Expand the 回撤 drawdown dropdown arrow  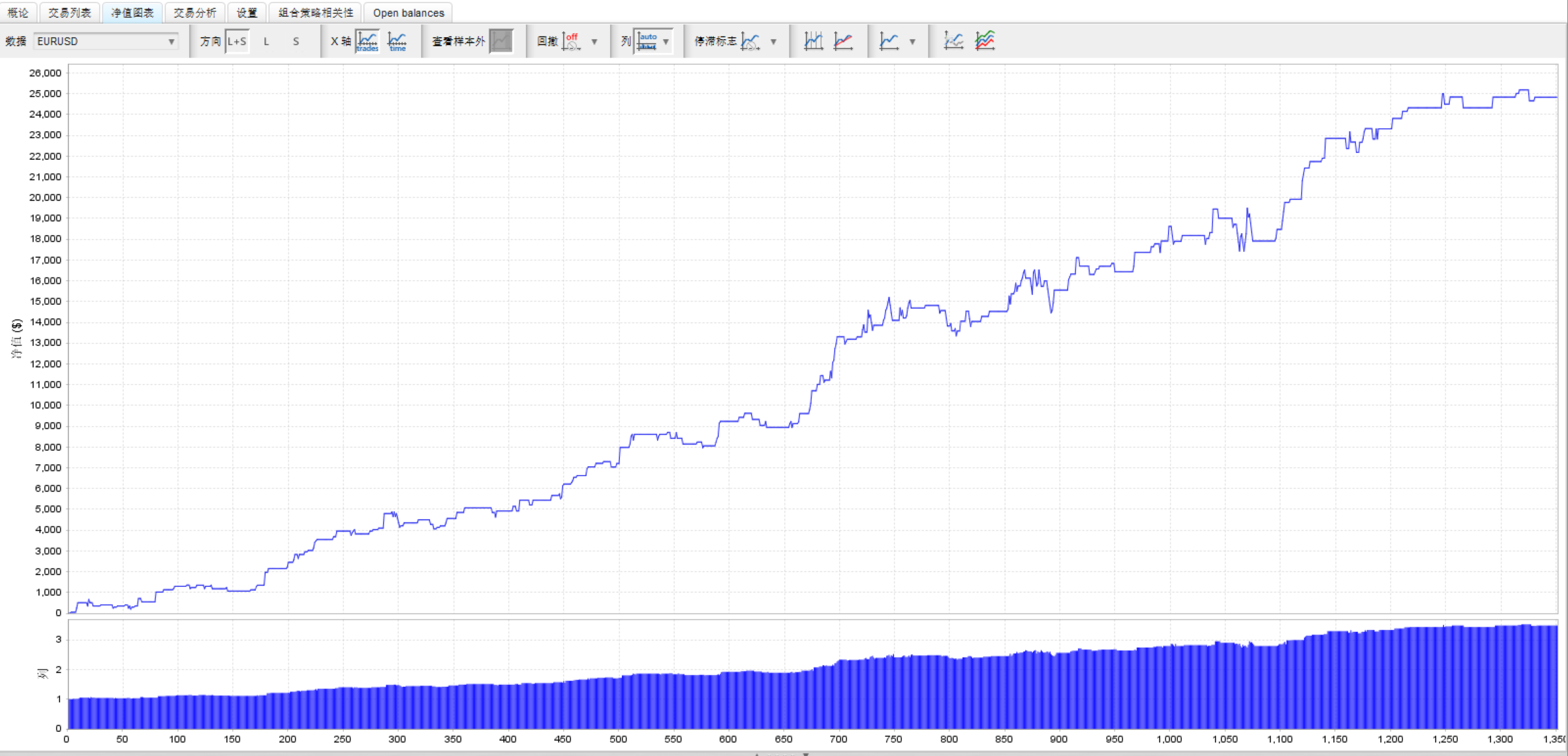click(594, 42)
